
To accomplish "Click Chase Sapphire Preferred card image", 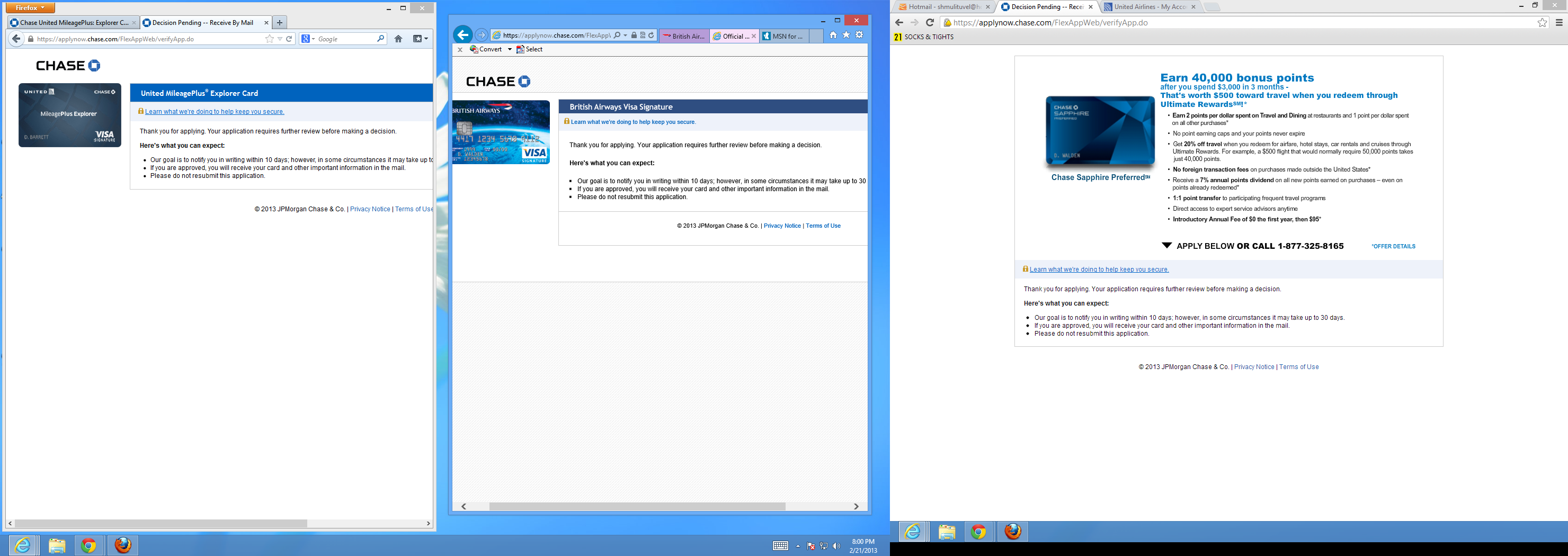I will coord(1100,131).
